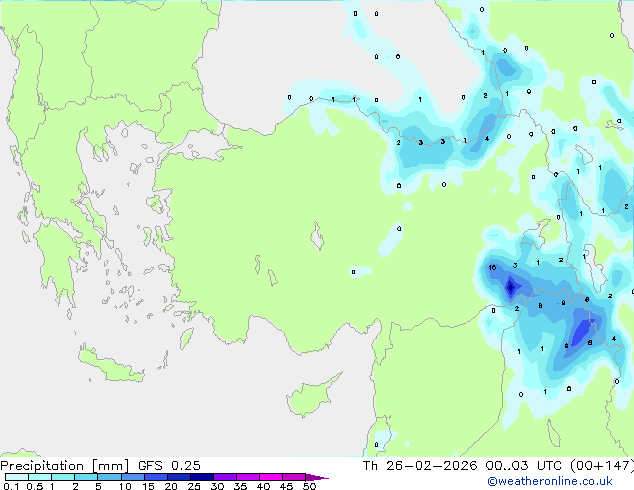634x490 pixels.
Task: Click the "Th 26-02-2026" date text
Action: (420, 466)
